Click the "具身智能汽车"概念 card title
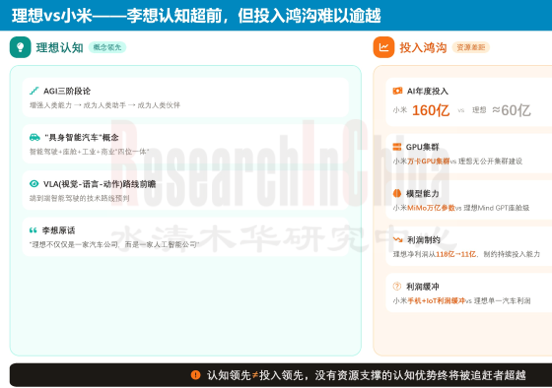The width and height of the screenshot is (552, 388). (x=82, y=137)
